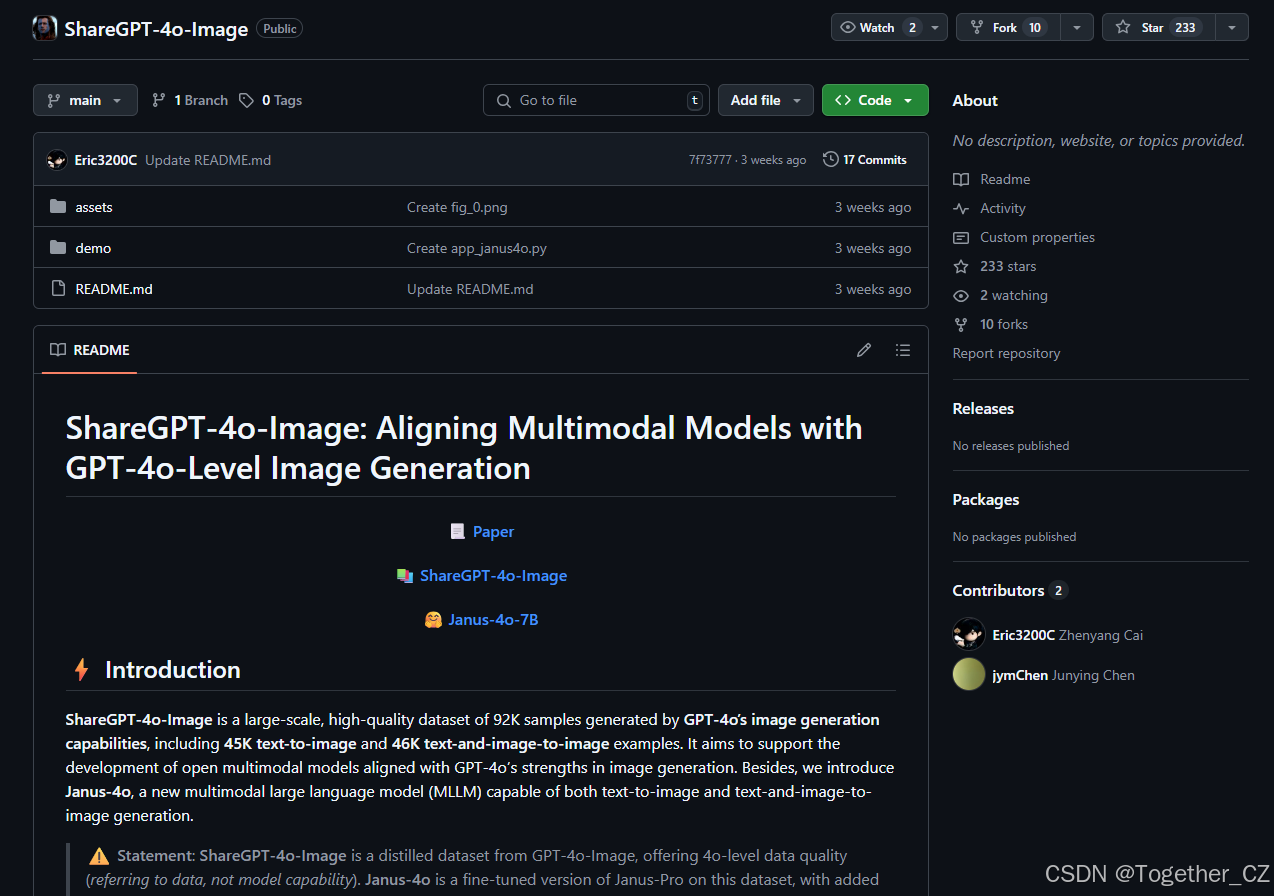Expand the Star lists dropdown arrow
This screenshot has width=1274, height=896.
(1232, 27)
